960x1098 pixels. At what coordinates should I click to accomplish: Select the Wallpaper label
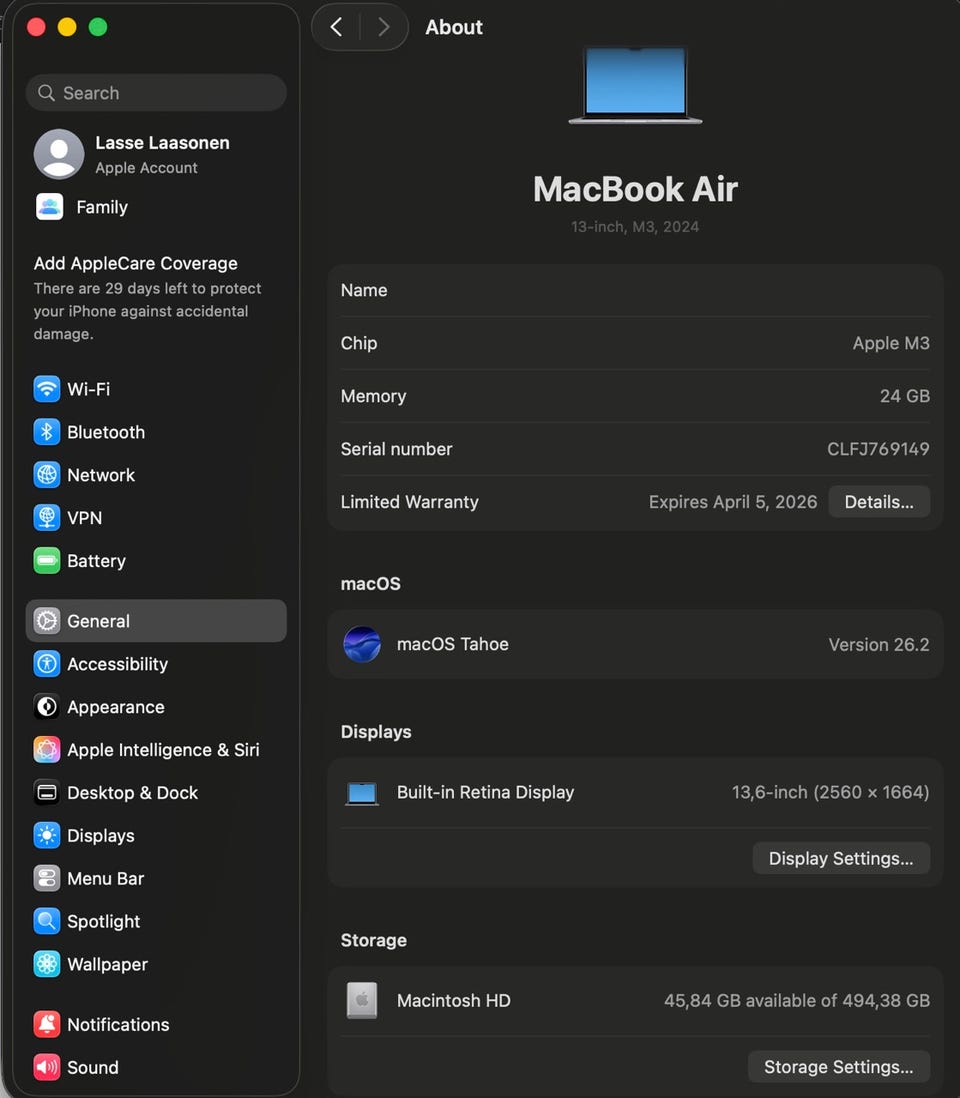(x=108, y=965)
